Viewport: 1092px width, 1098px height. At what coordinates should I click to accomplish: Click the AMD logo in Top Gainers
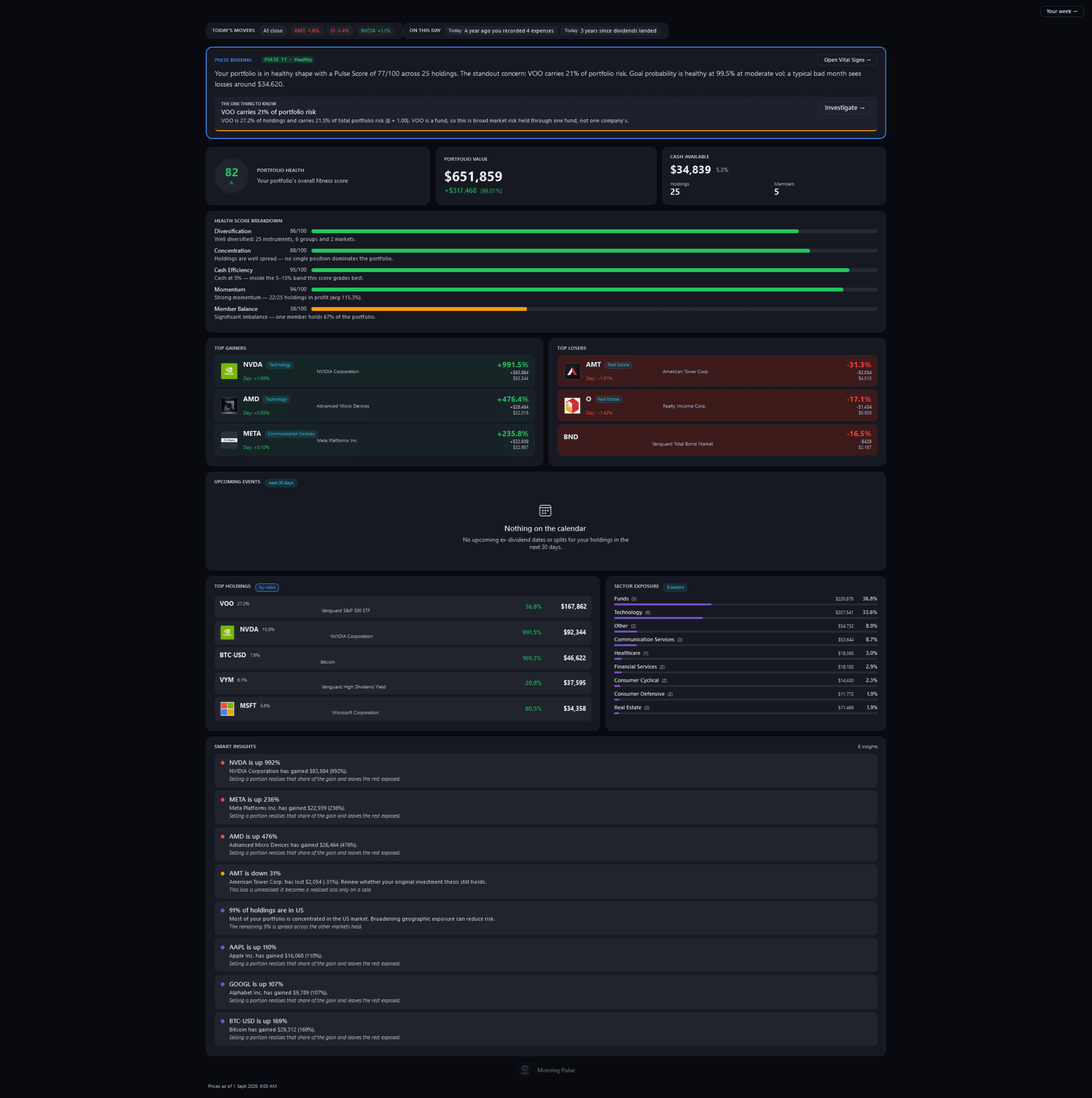coord(229,406)
